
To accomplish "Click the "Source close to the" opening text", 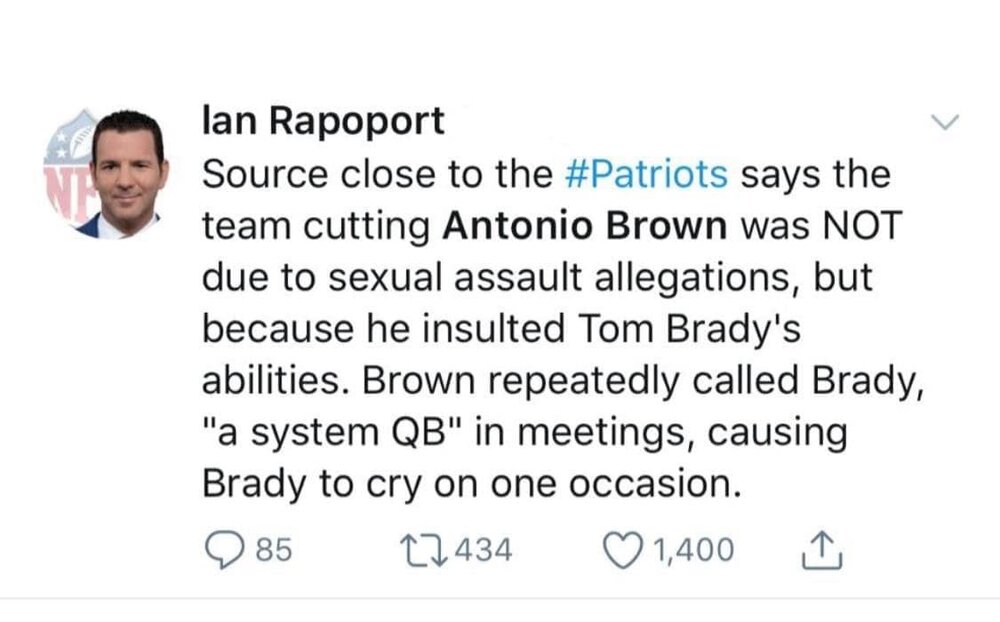I will (378, 174).
